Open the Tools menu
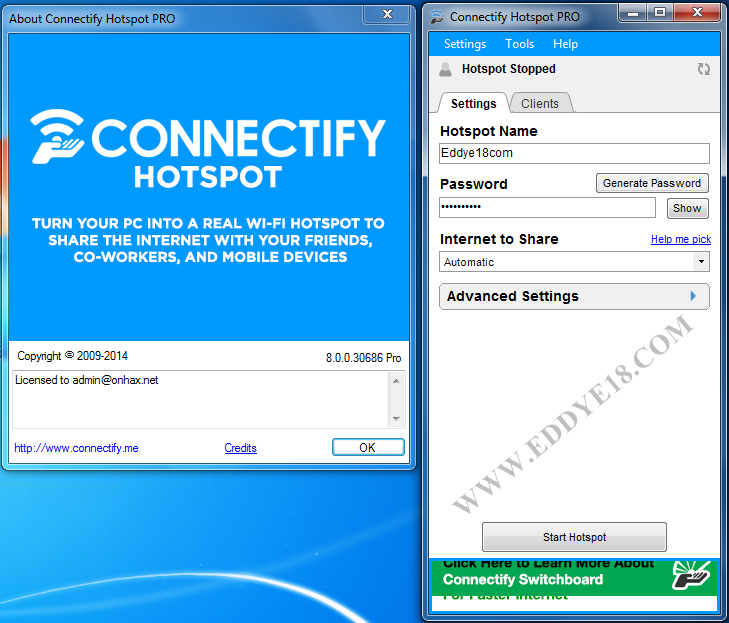This screenshot has height=623, width=729. pyautogui.click(x=520, y=44)
